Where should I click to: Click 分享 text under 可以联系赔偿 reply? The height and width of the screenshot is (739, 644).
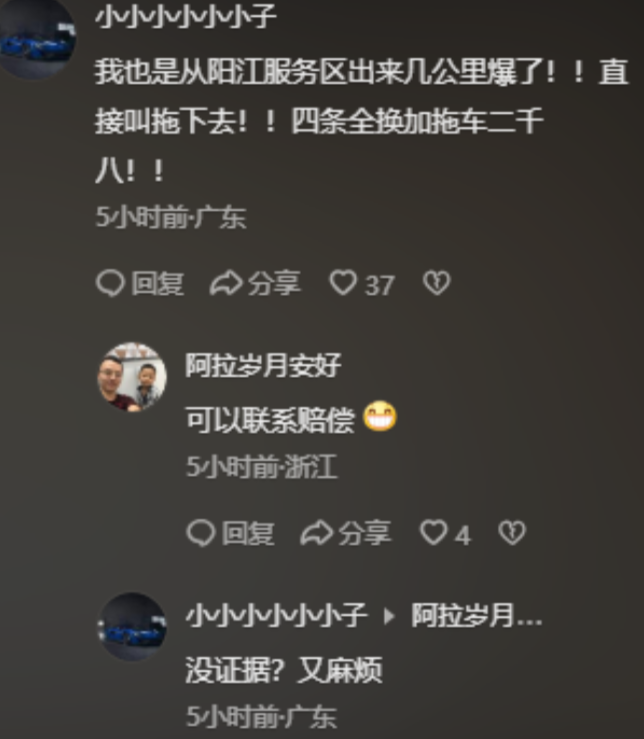pos(365,534)
